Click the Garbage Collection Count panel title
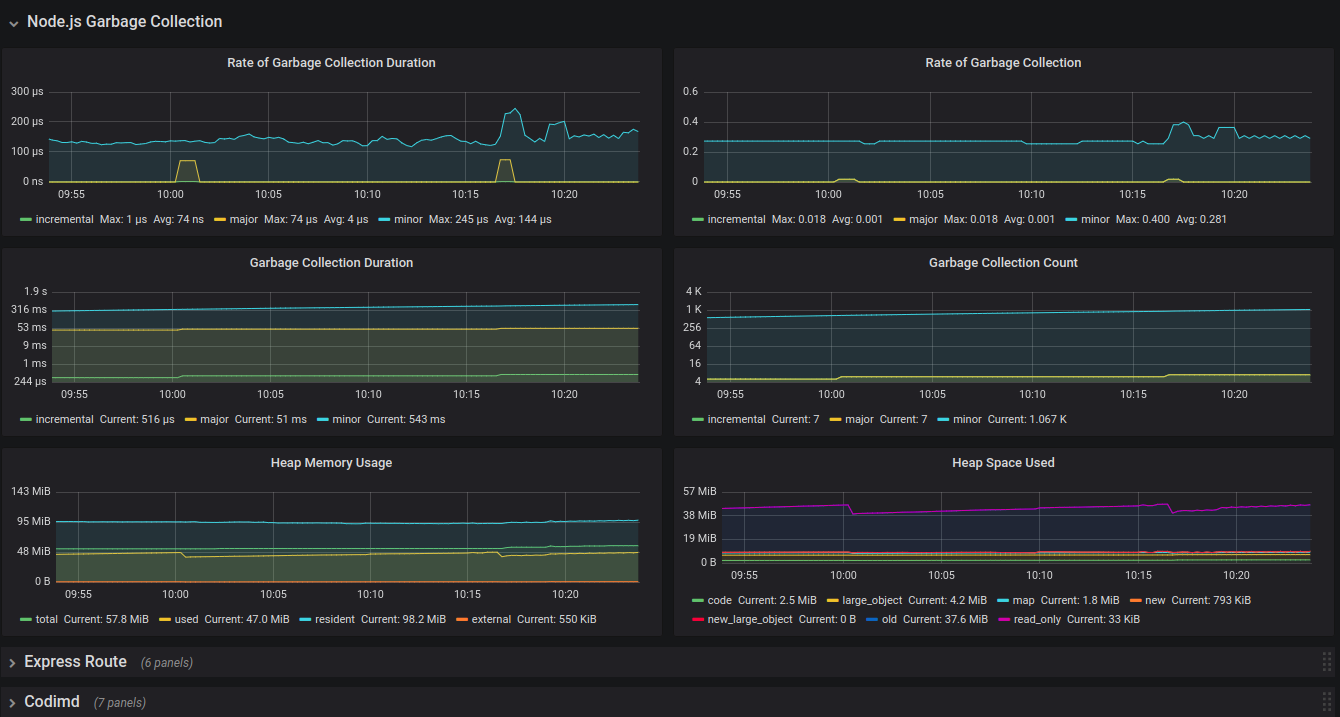Screen dimensions: 1340x717 click(x=1003, y=263)
